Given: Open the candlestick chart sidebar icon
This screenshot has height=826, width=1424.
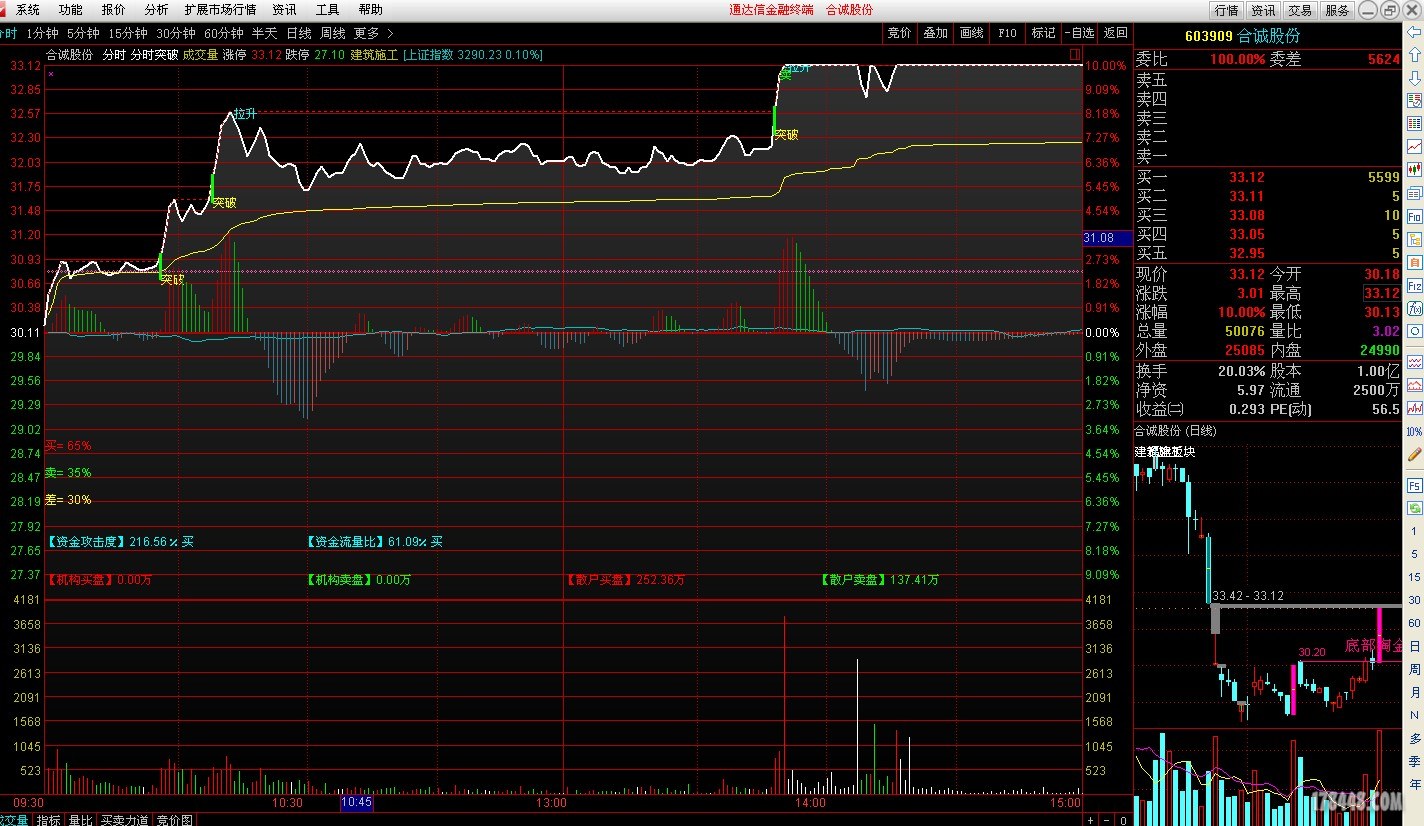Looking at the screenshot, I should [1414, 169].
